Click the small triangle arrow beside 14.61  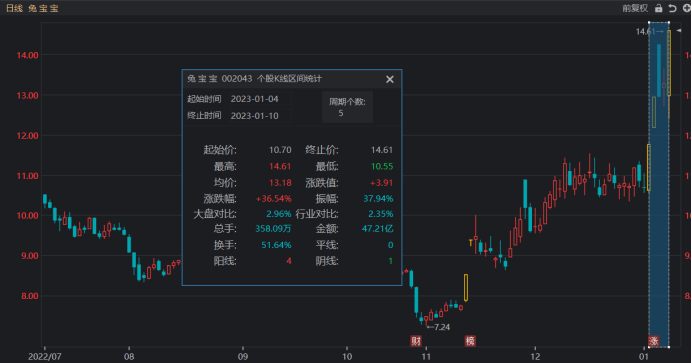click(679, 30)
